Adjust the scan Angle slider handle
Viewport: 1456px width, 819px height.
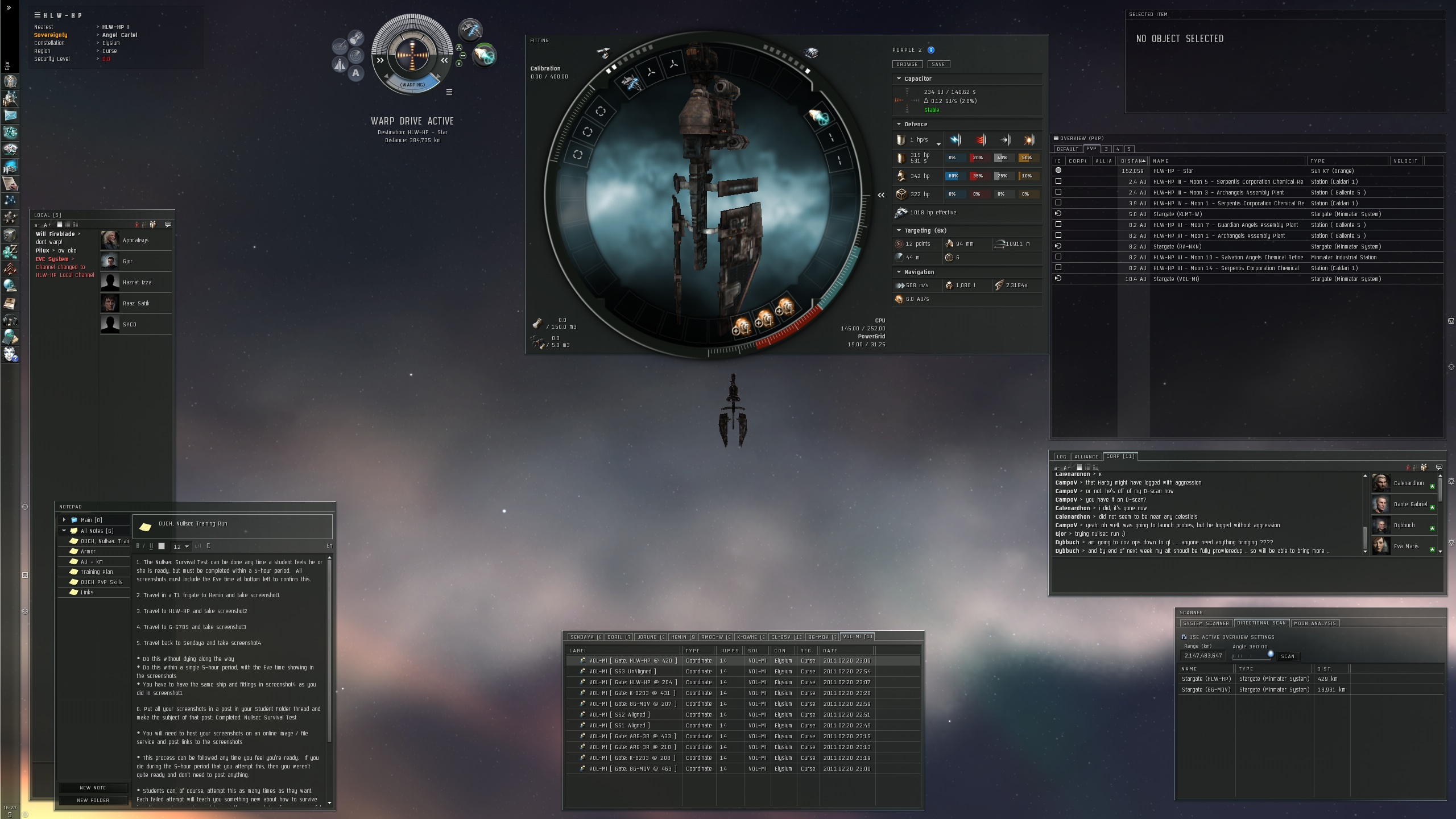(1270, 654)
